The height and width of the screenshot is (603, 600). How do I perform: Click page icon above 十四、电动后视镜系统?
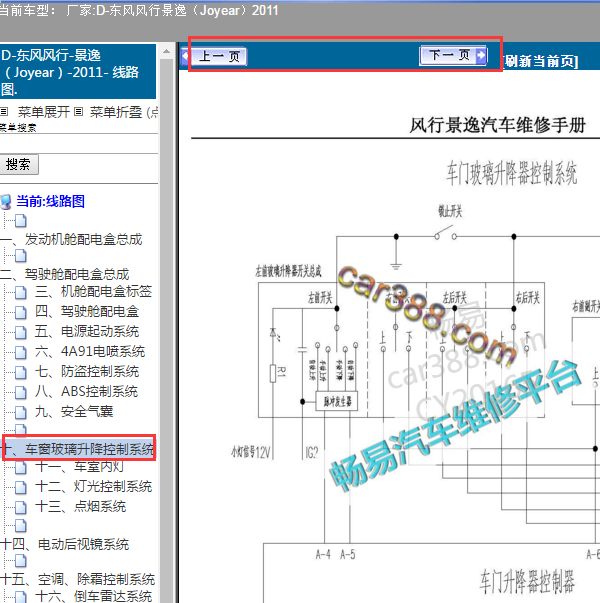[x=21, y=526]
